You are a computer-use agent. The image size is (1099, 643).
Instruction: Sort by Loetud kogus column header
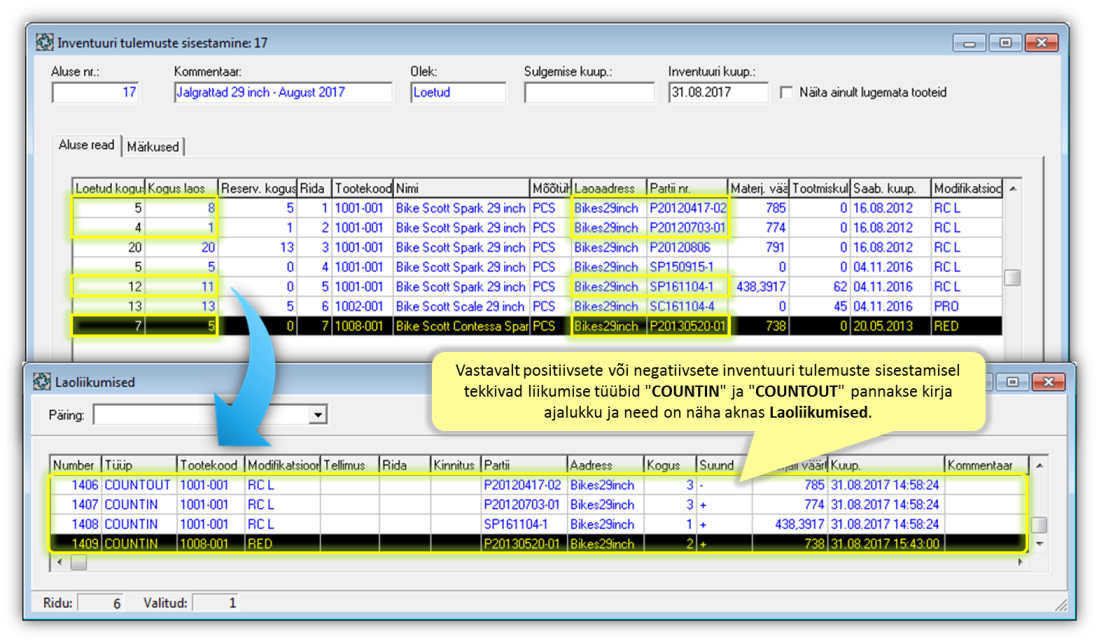[109, 189]
